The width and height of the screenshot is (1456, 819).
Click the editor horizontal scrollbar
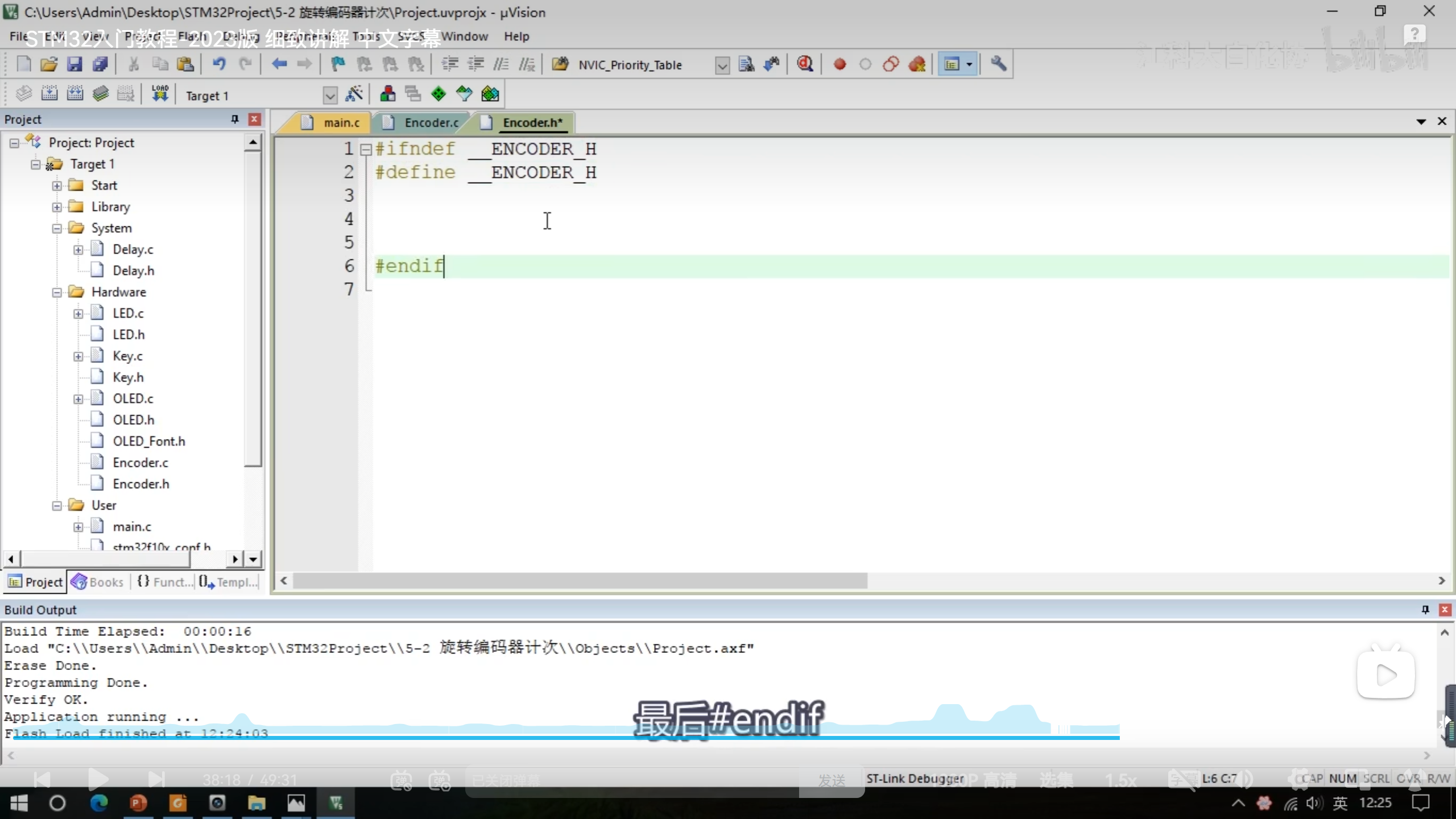click(579, 581)
